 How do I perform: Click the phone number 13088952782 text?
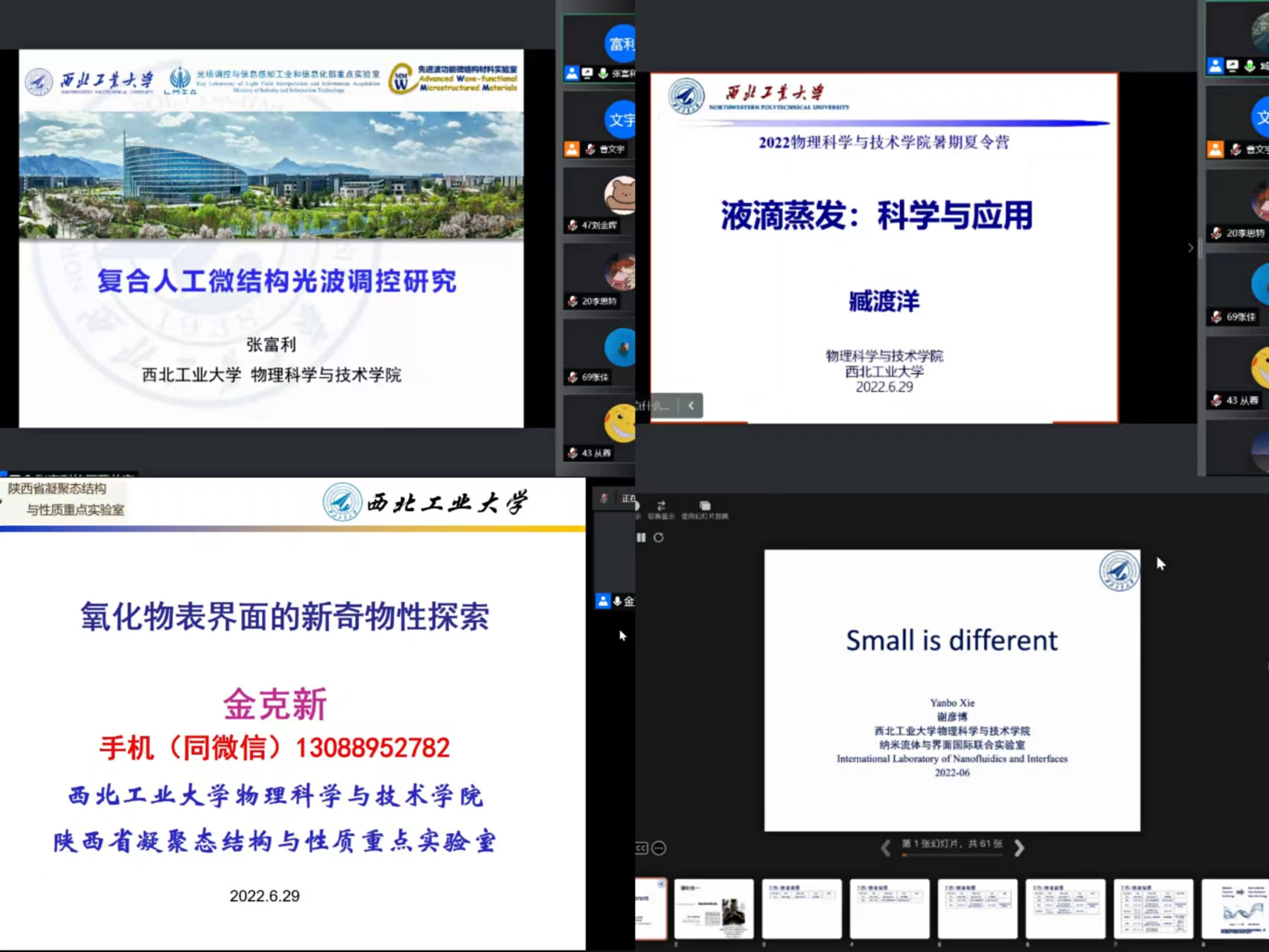[373, 747]
